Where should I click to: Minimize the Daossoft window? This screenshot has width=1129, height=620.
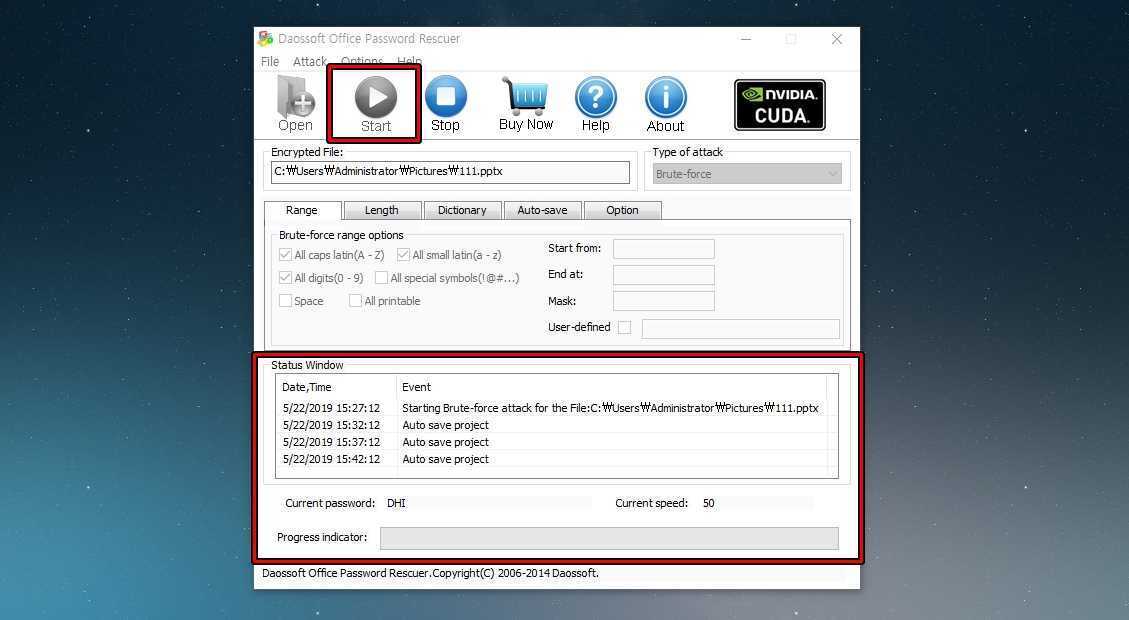[746, 39]
